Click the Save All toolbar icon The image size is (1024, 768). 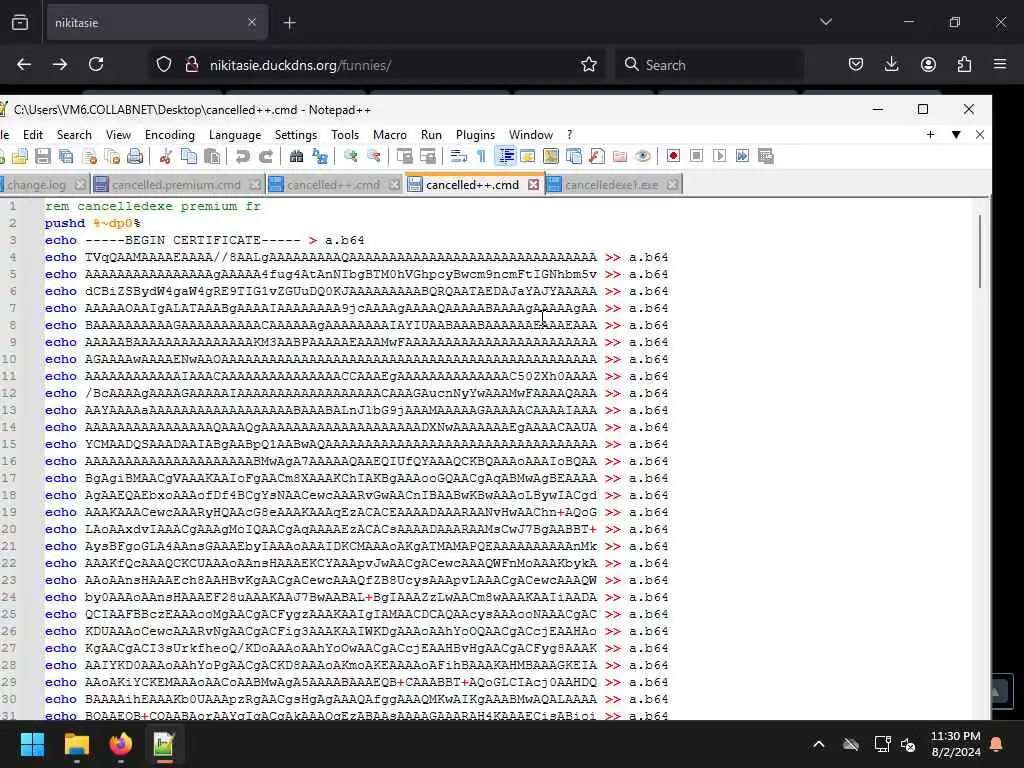(x=66, y=156)
